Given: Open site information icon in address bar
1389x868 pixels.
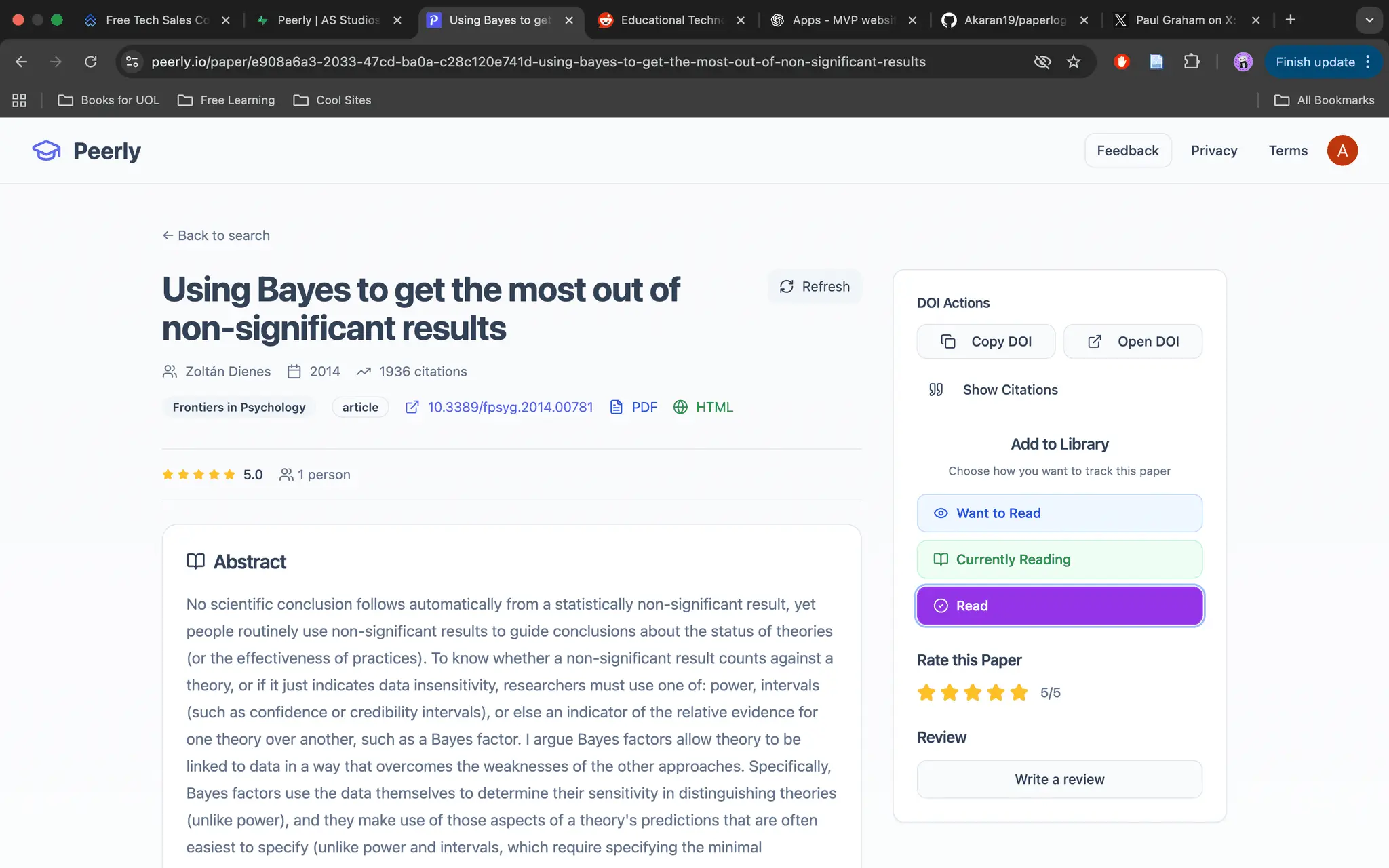Looking at the screenshot, I should (x=132, y=62).
